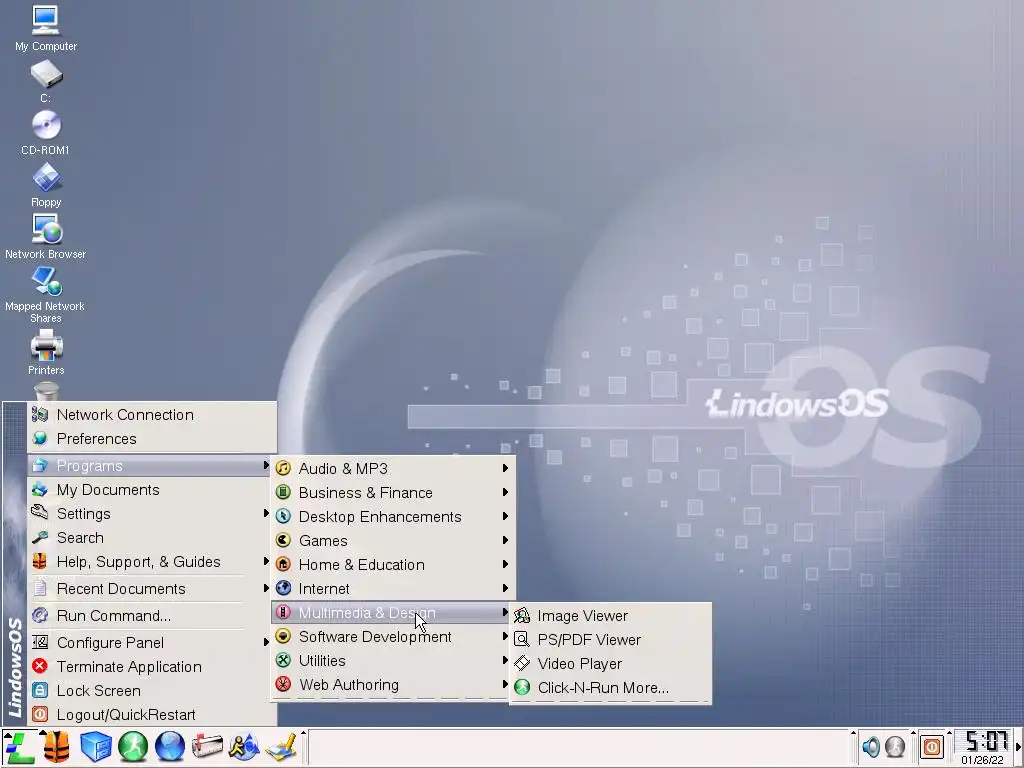Viewport: 1024px width, 768px height.
Task: Click the Terminate Application red X icon
Action: 40,666
